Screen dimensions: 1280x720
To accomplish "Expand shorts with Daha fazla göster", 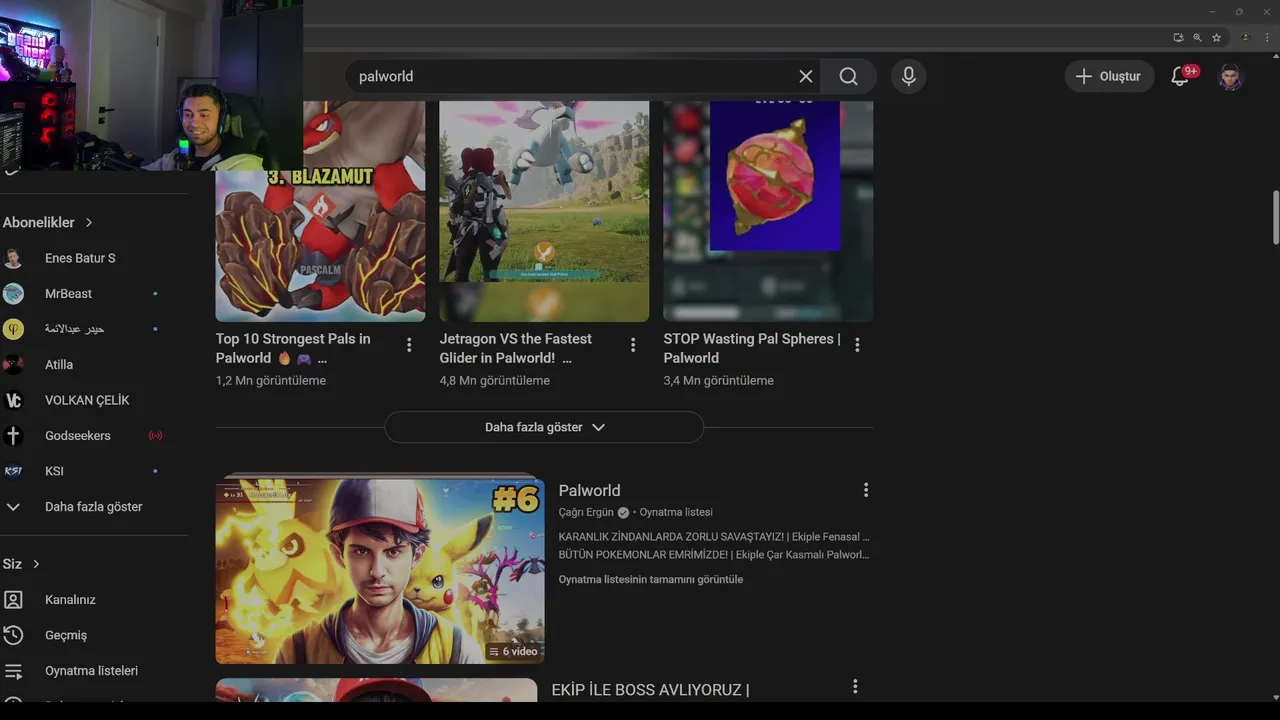I will (x=544, y=427).
